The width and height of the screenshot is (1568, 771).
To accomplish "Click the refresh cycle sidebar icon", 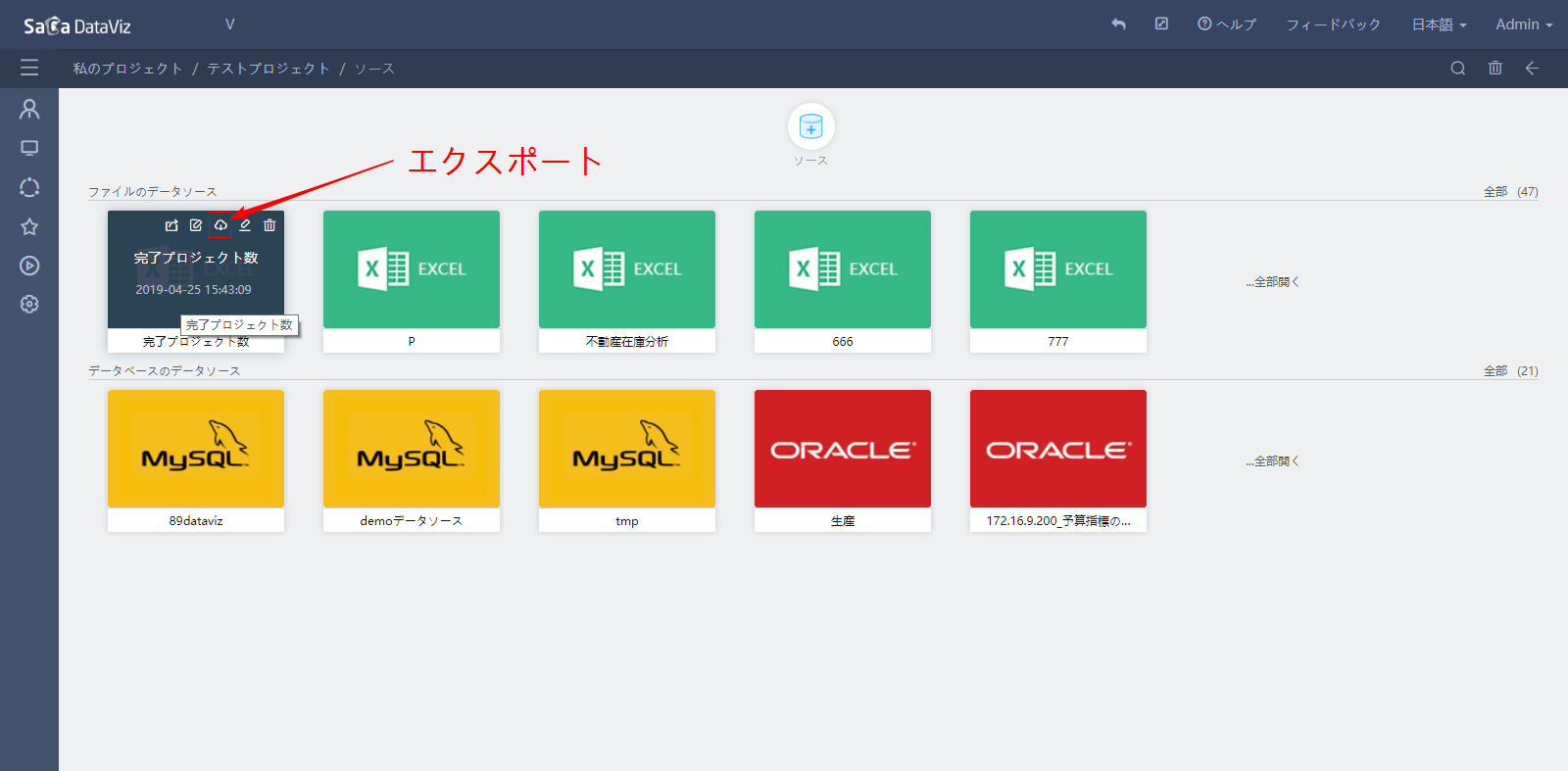I will click(x=29, y=187).
